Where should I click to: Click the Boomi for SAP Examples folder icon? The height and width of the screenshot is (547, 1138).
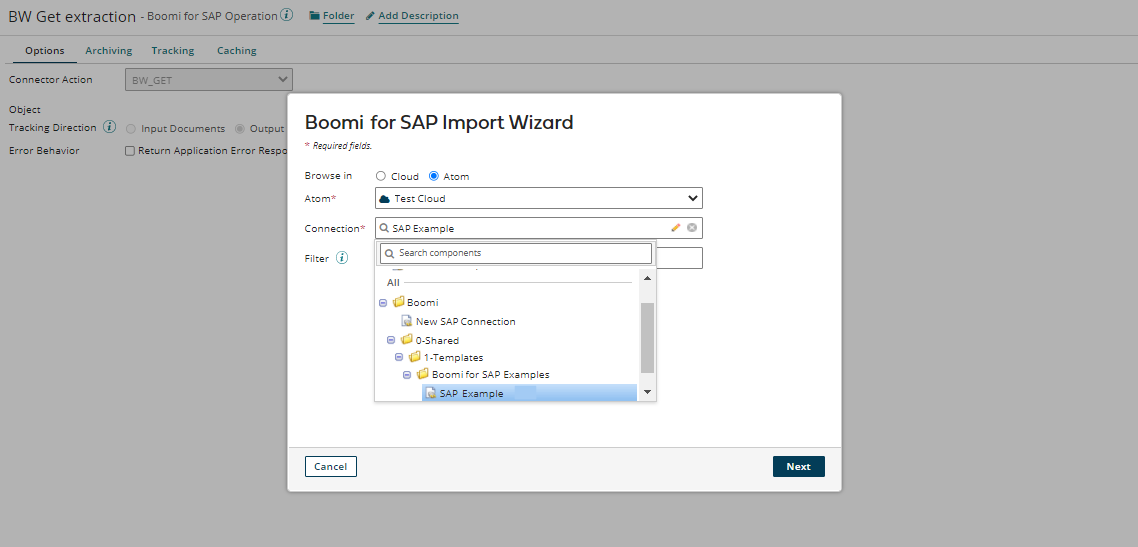tap(423, 374)
